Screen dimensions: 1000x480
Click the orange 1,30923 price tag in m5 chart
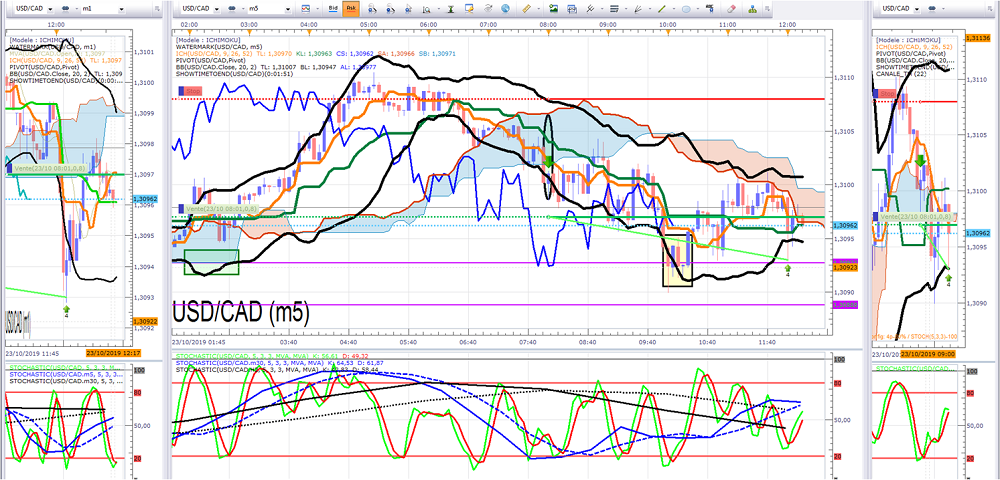pyautogui.click(x=845, y=268)
